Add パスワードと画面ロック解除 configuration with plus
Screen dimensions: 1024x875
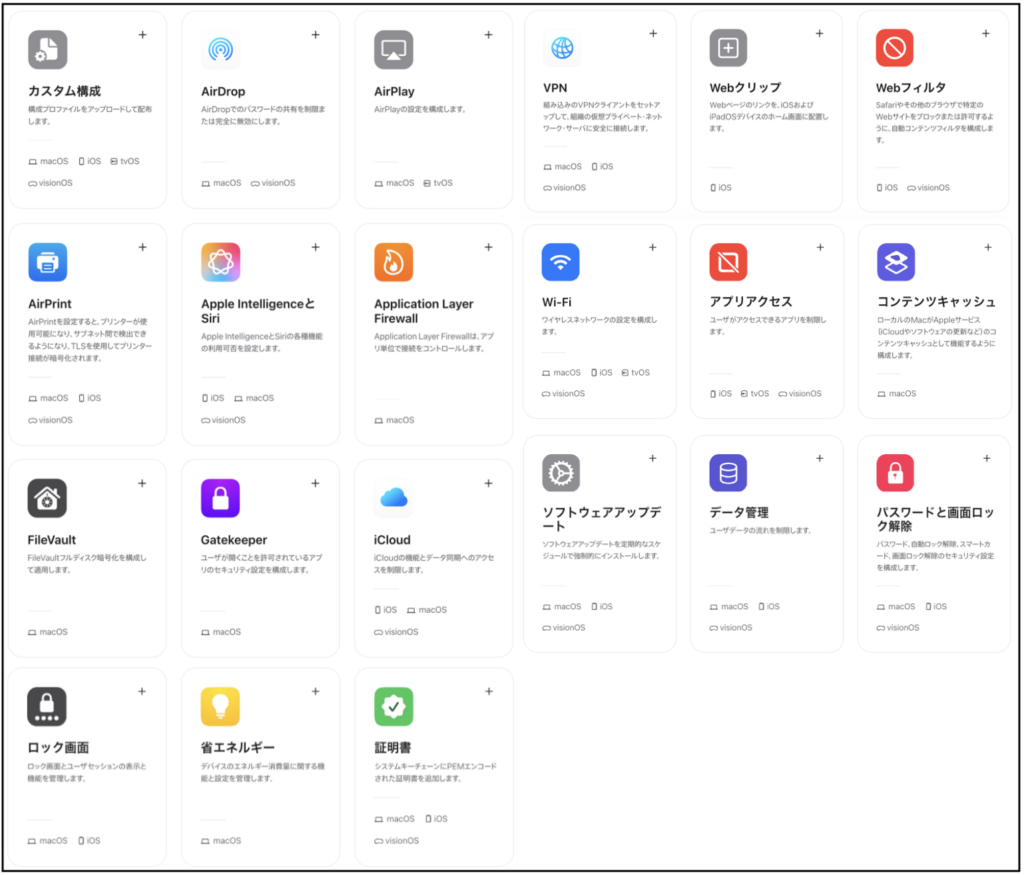click(987, 458)
